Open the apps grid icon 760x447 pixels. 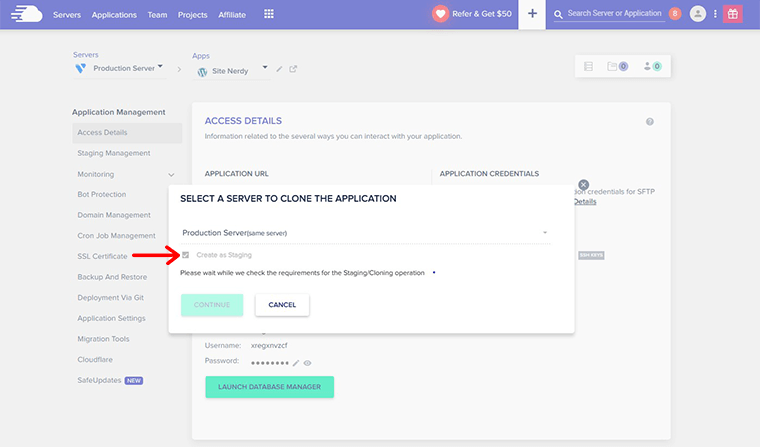pos(269,14)
